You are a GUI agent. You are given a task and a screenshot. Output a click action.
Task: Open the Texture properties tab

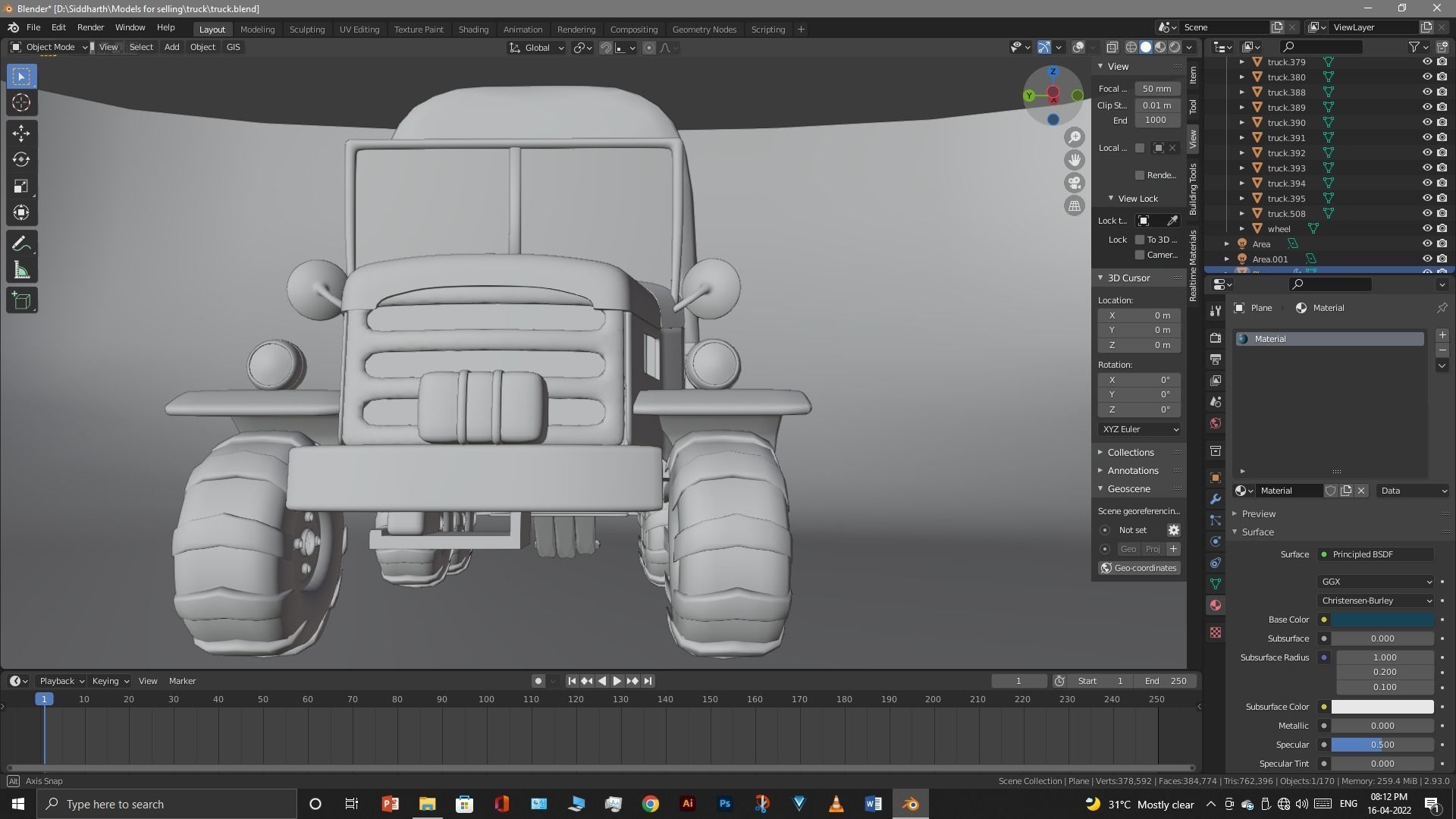pos(1216,632)
